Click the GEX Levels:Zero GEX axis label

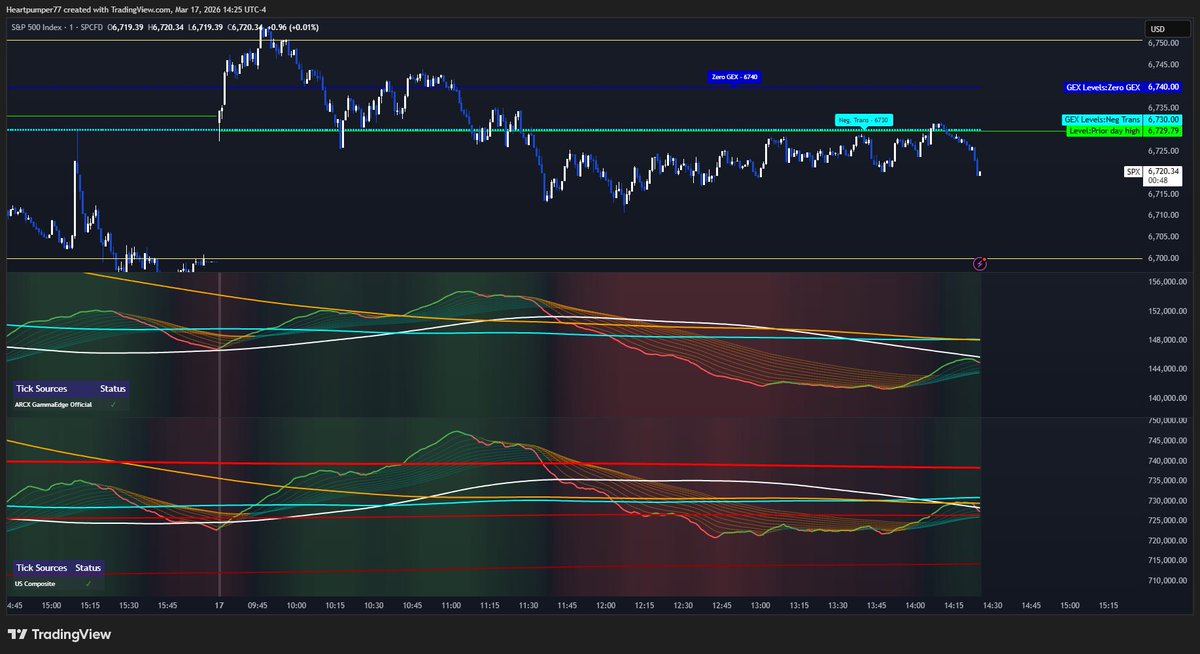1103,87
